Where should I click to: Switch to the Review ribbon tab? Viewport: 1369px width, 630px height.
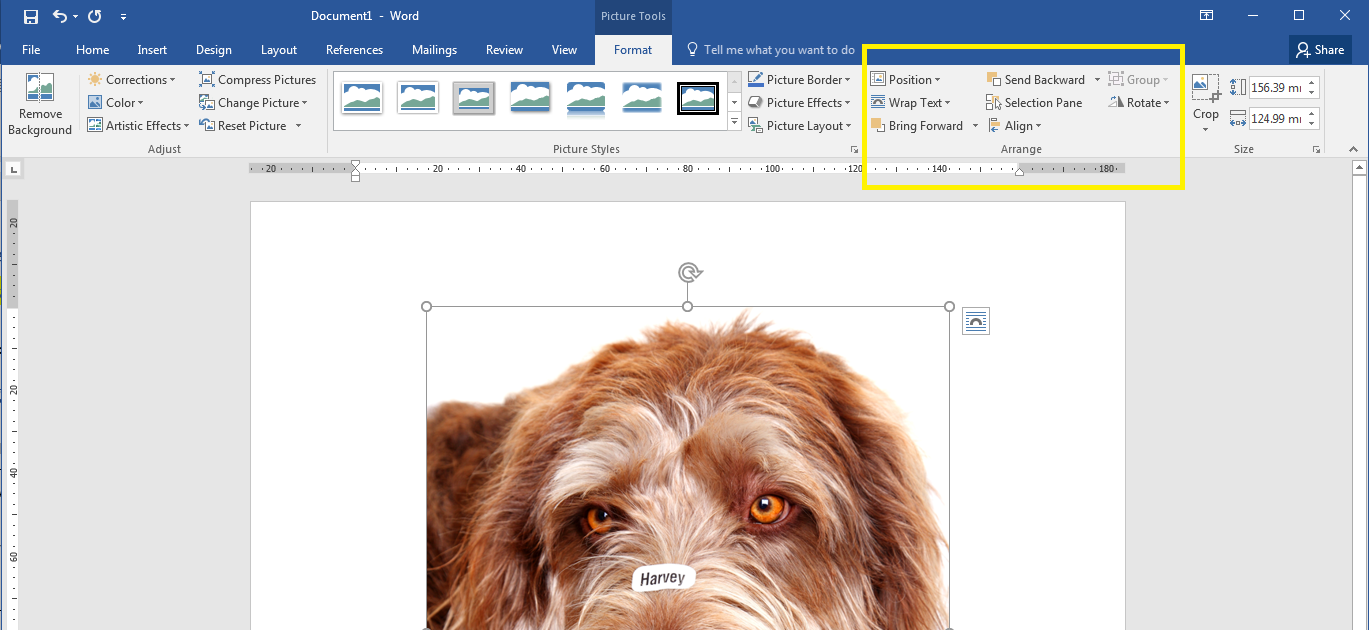pyautogui.click(x=504, y=49)
